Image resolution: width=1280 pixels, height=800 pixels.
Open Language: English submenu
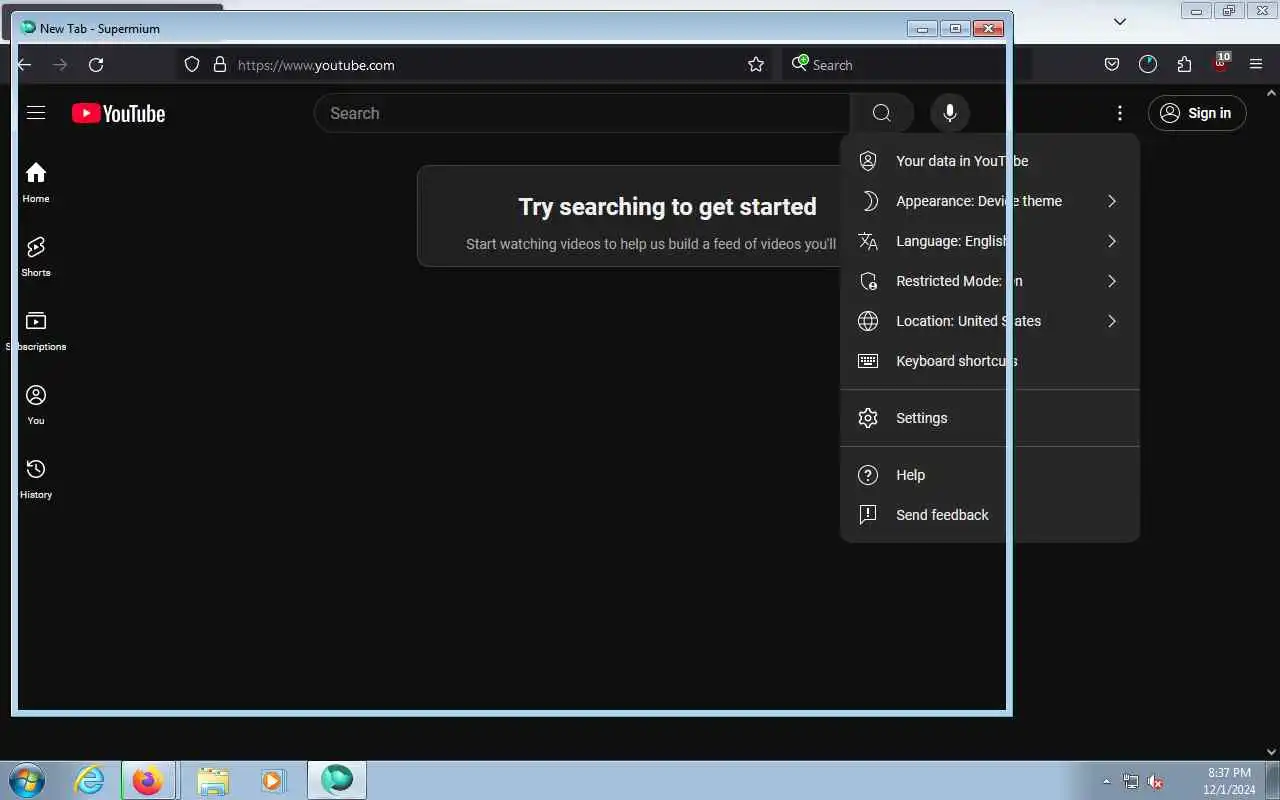990,241
